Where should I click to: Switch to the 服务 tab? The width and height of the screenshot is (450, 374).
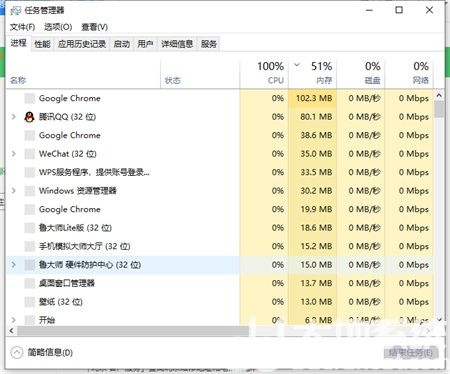coord(209,44)
